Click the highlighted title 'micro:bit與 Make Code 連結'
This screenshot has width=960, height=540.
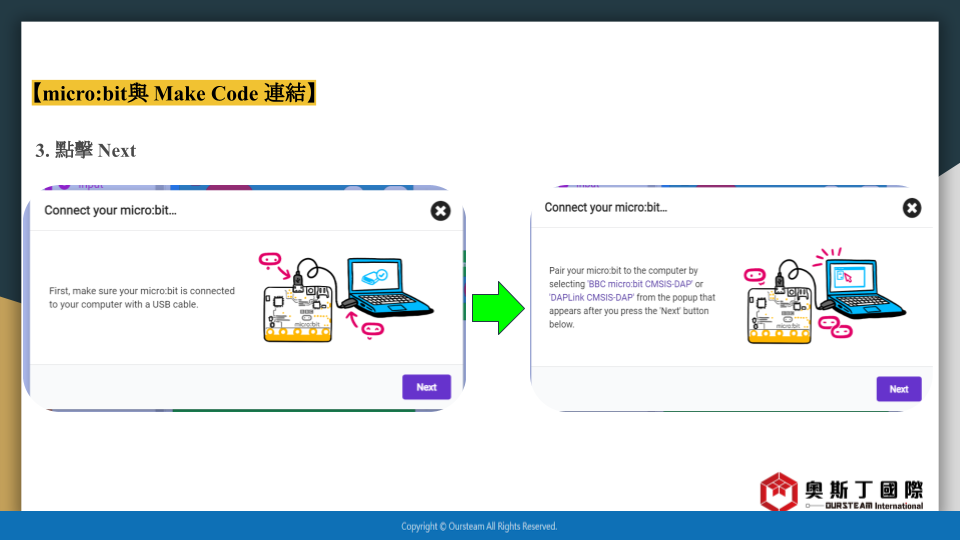coord(174,93)
